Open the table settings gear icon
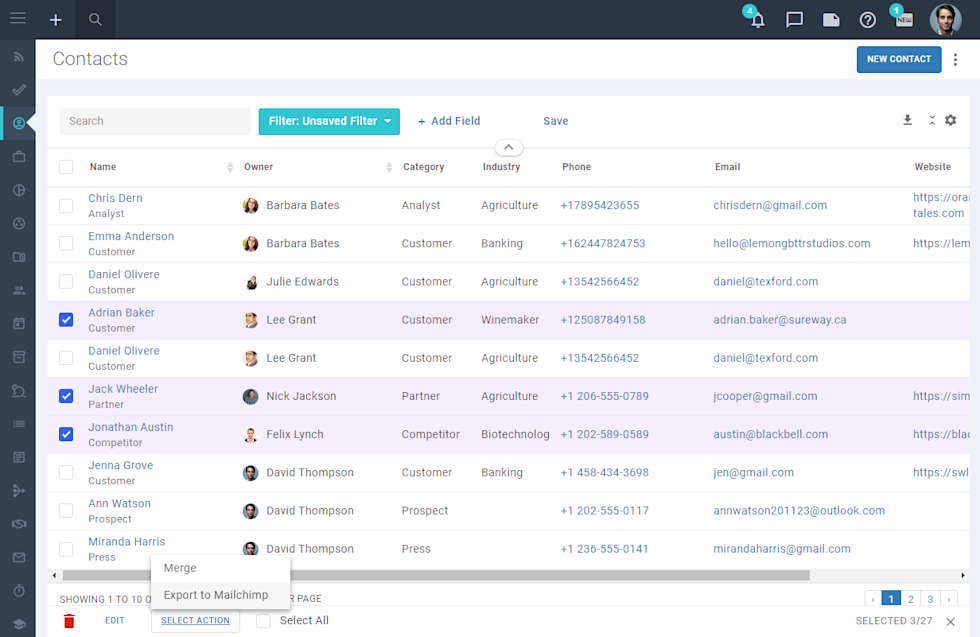This screenshot has width=980, height=637. (x=950, y=120)
